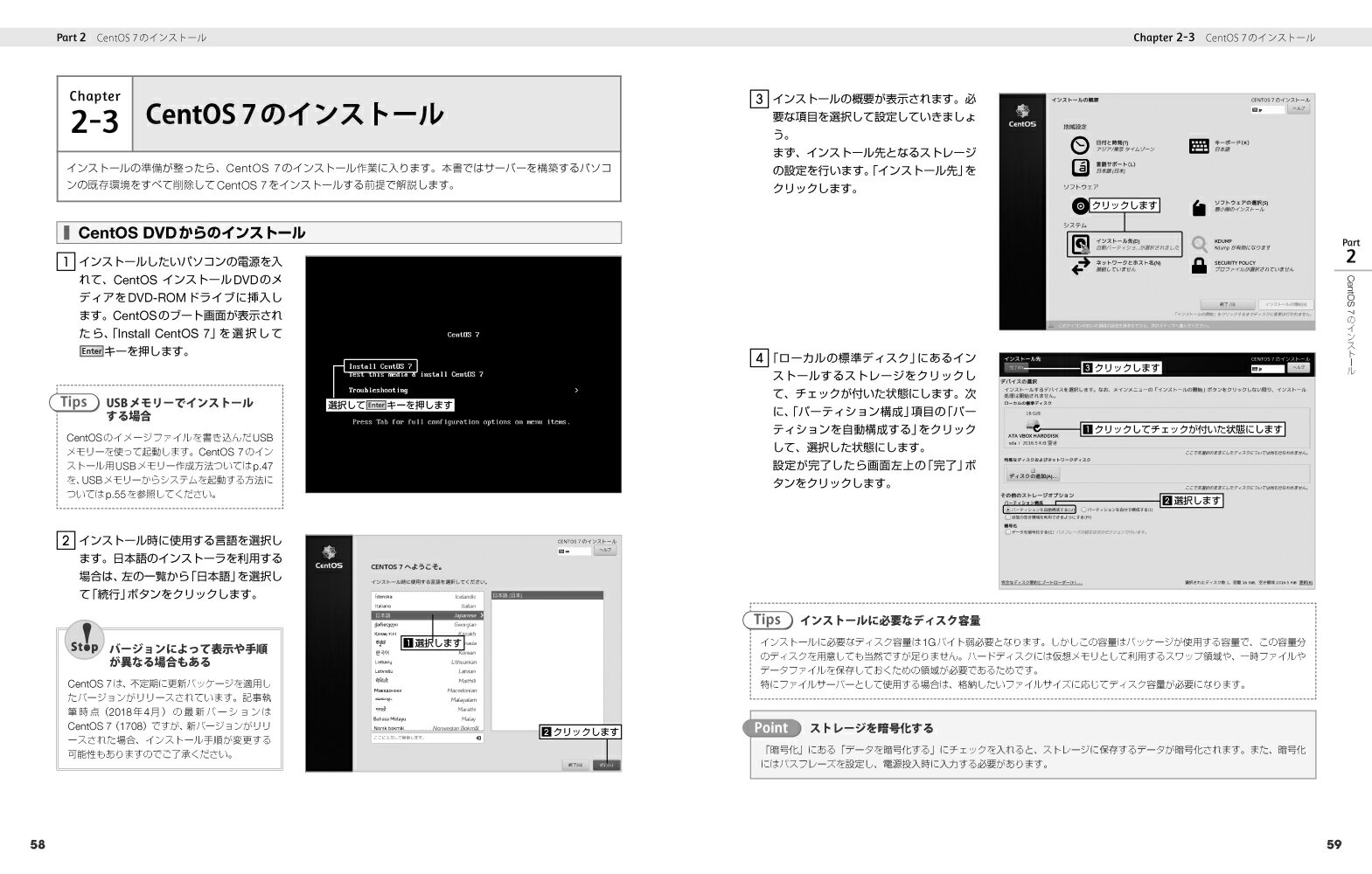Select the Georgian language row
Viewport: 1372px width, 874px height.
tap(428, 625)
